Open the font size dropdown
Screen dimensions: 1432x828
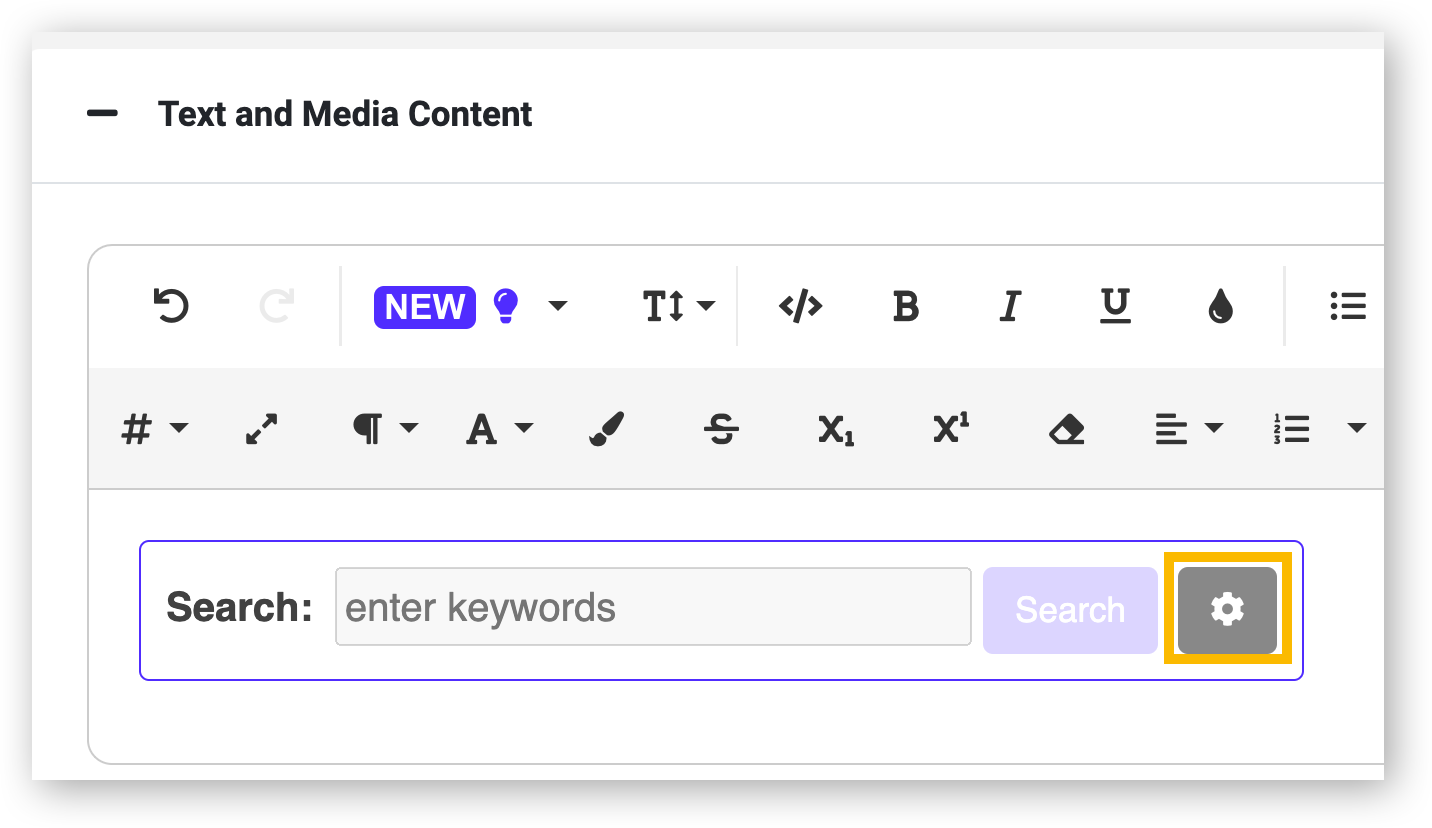pyautogui.click(x=679, y=306)
